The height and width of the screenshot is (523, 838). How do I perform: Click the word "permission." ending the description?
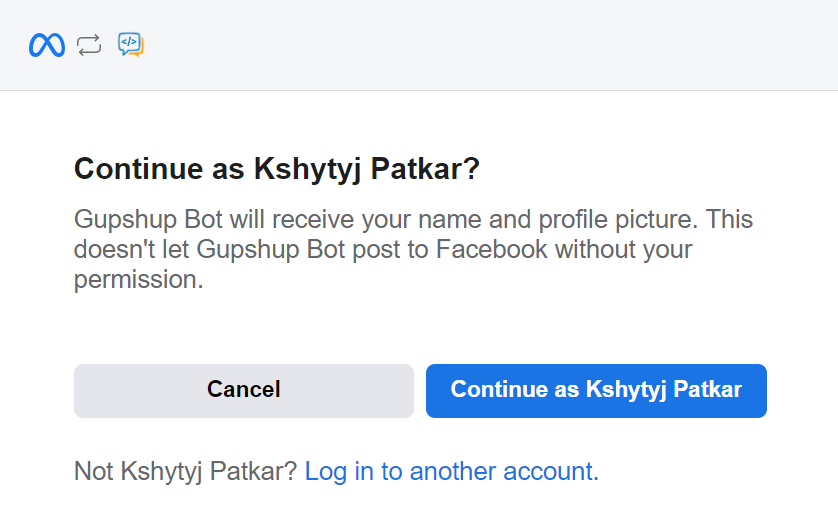(x=138, y=280)
